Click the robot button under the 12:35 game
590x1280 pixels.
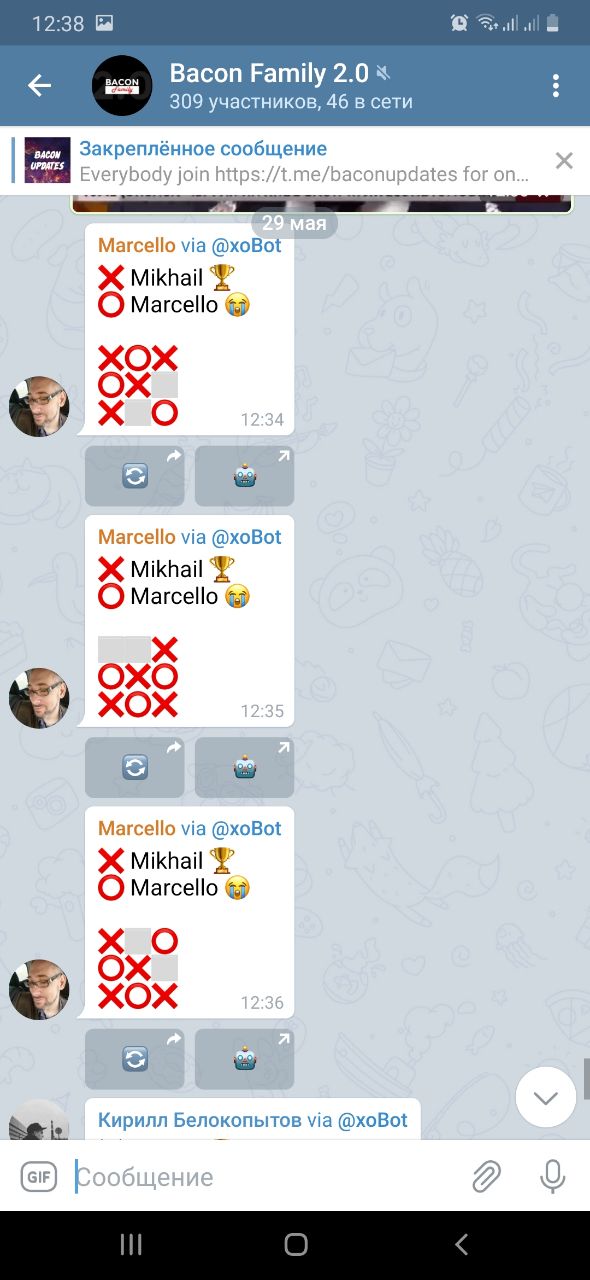[x=245, y=768]
